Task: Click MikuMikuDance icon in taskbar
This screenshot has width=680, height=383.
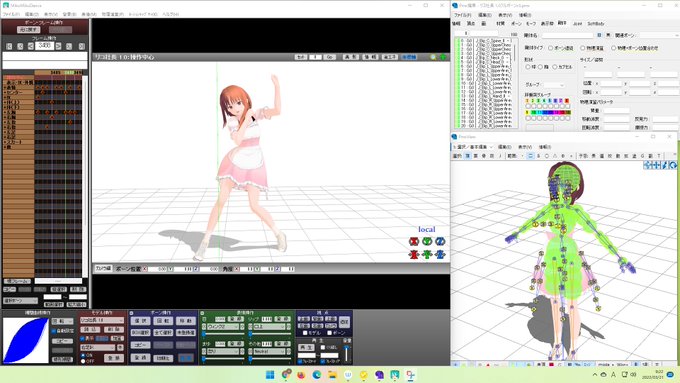Action: tap(395, 374)
